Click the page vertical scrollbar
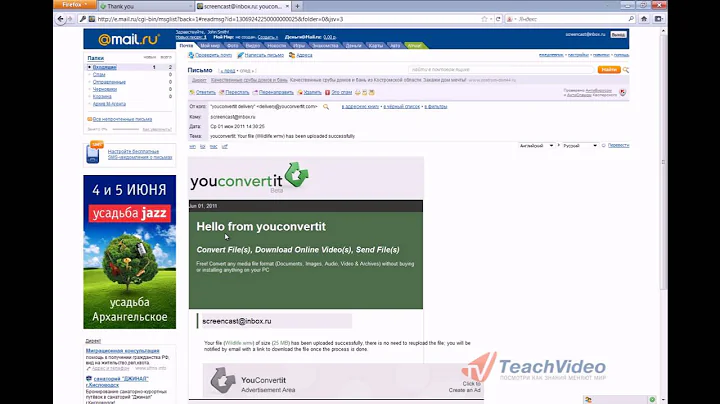This screenshot has height=404, width=720. pos(663,217)
